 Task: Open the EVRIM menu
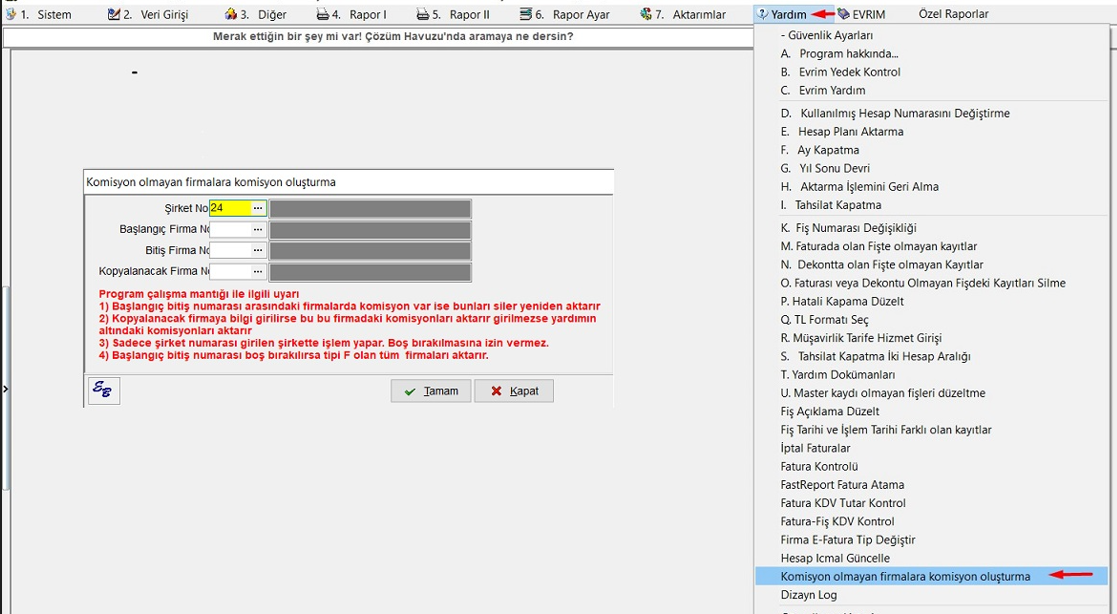tap(861, 14)
